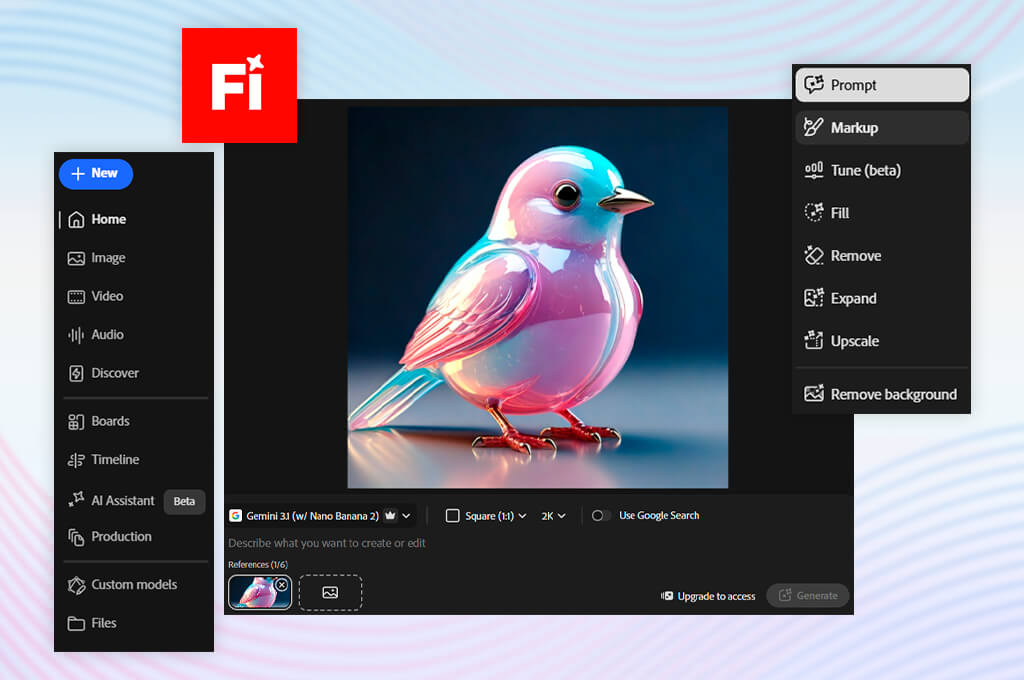Open the Files folder icon
Image resolution: width=1024 pixels, height=680 pixels.
click(76, 623)
